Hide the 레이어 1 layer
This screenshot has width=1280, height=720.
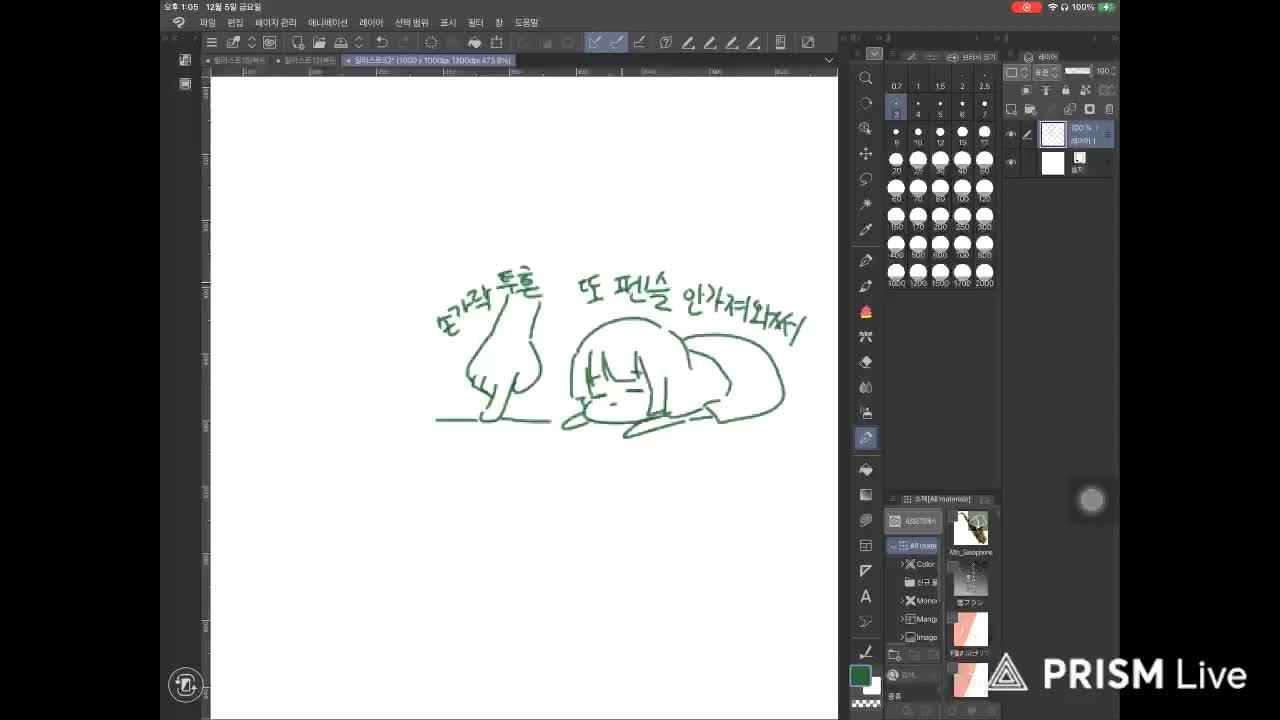coord(1010,134)
